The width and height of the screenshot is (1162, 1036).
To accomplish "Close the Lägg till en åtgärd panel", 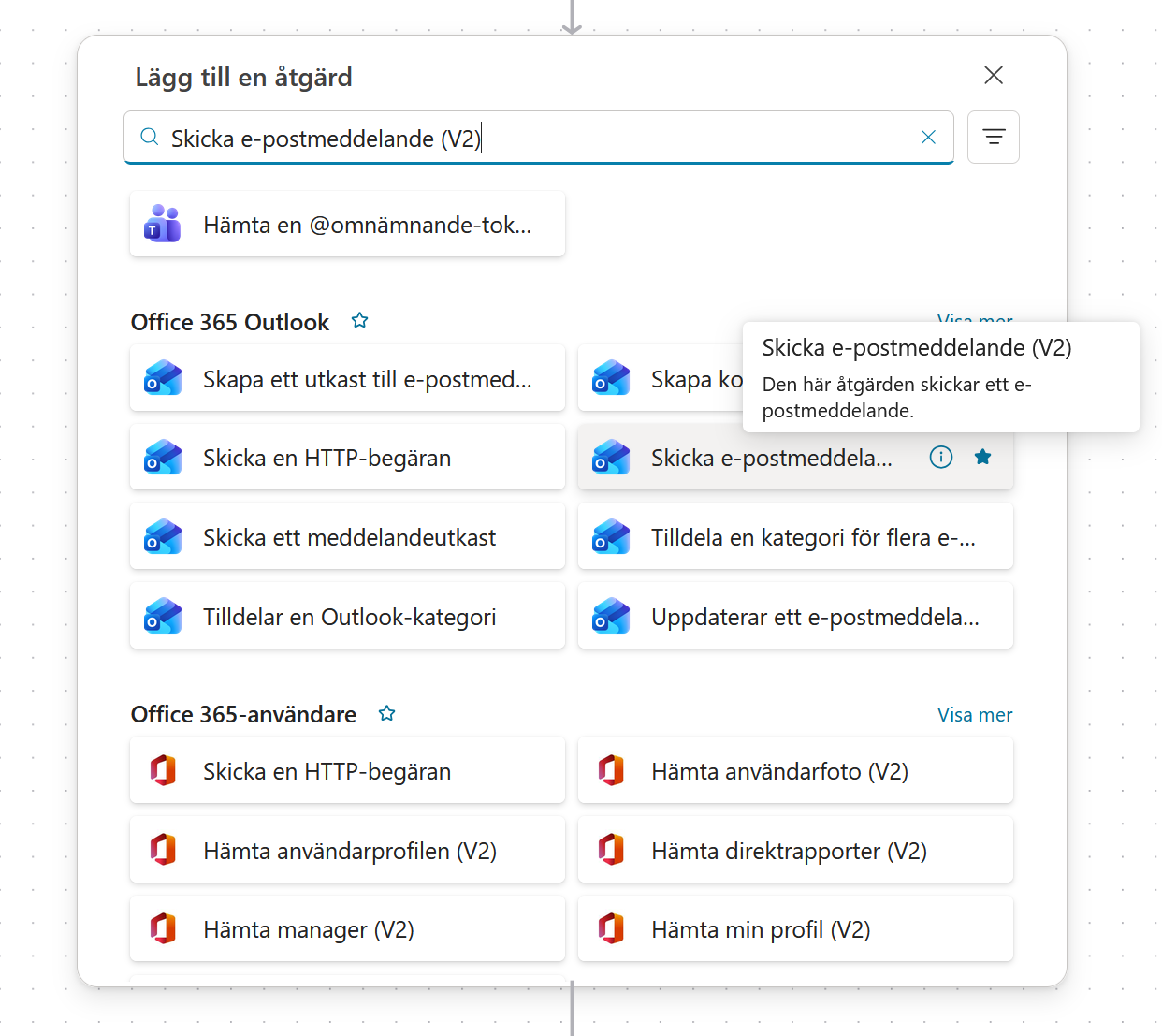I will (994, 75).
